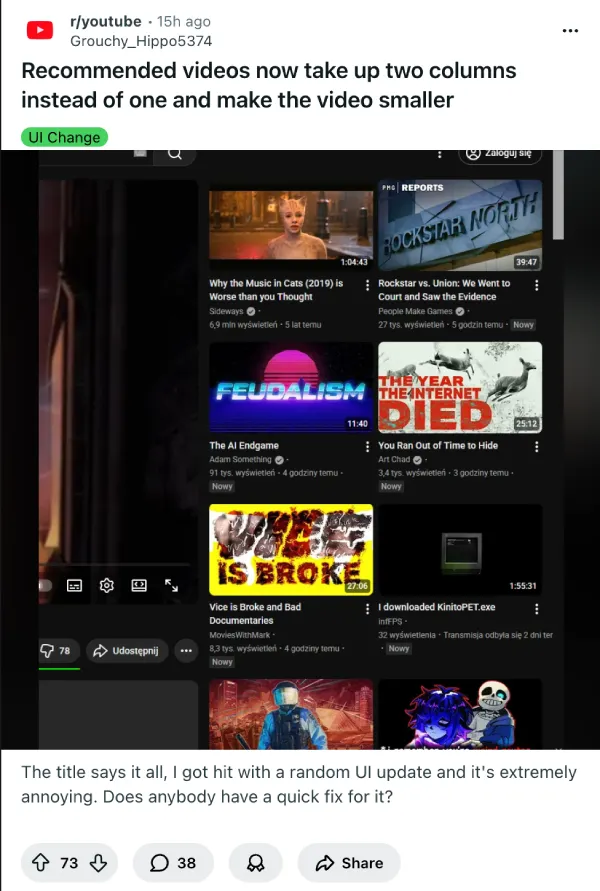Image resolution: width=600 pixels, height=891 pixels.
Task: Open the Sans skeleton thumbnail video
Action: (x=460, y=714)
